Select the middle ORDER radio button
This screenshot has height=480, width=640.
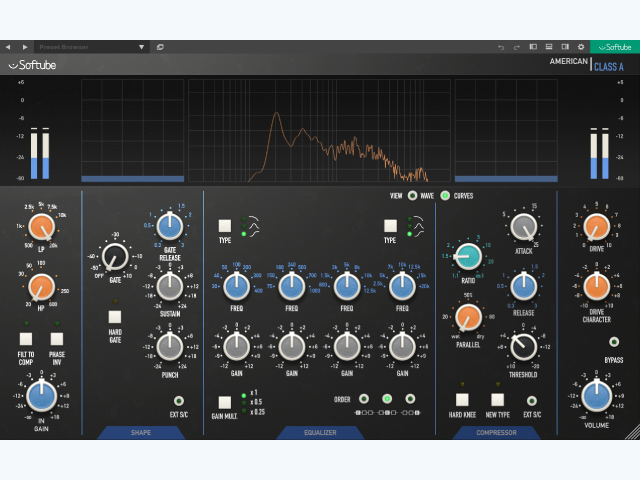click(x=387, y=399)
